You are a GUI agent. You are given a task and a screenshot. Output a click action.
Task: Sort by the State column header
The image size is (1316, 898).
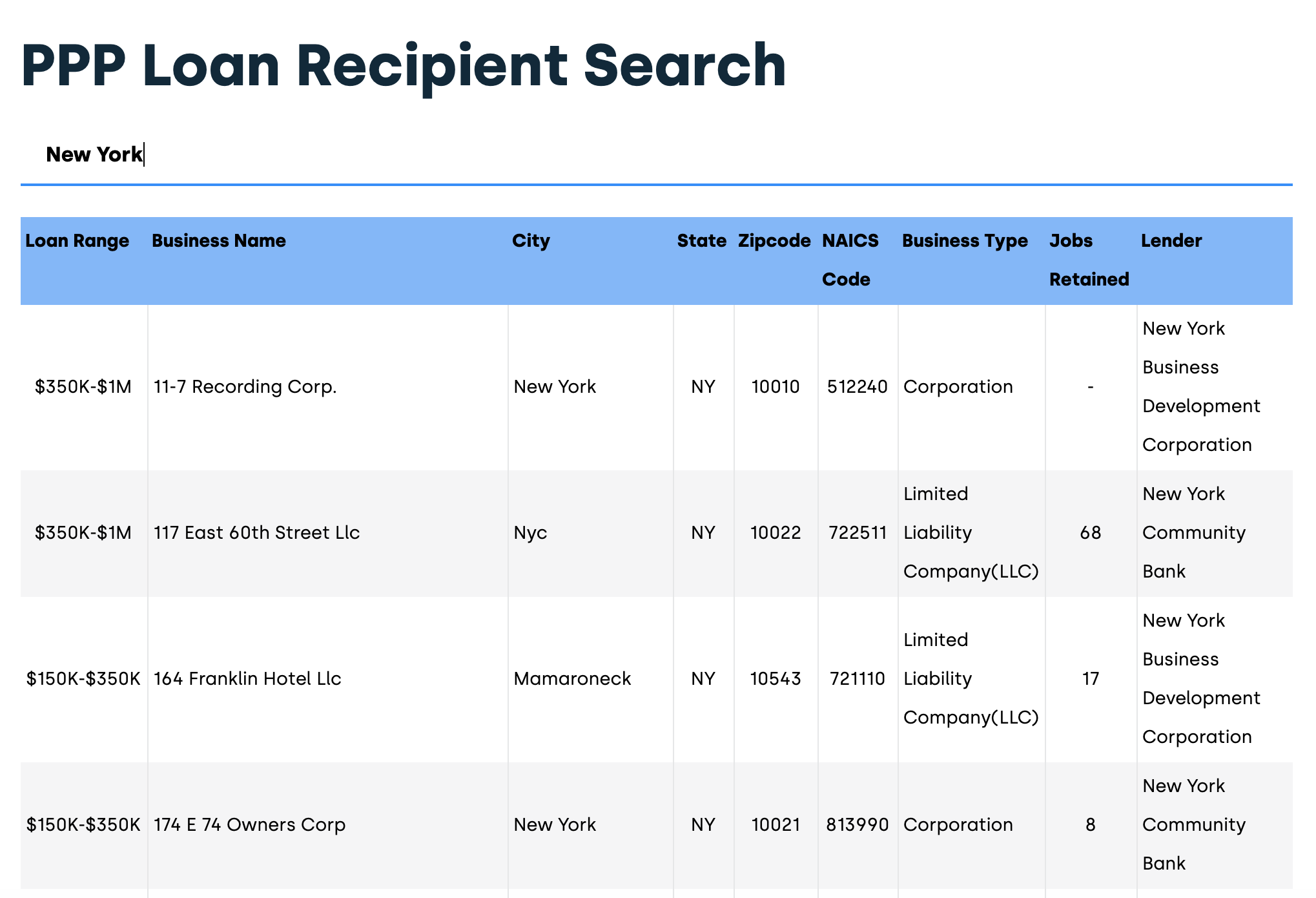coord(701,240)
